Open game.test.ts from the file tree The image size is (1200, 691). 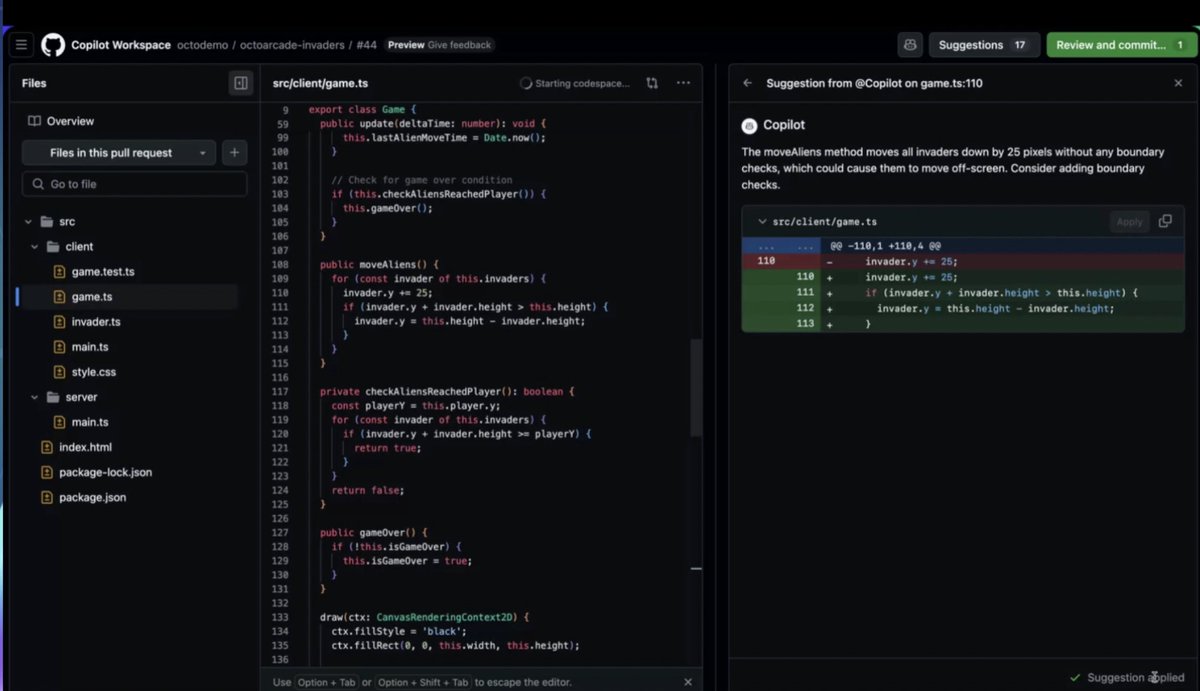click(103, 272)
